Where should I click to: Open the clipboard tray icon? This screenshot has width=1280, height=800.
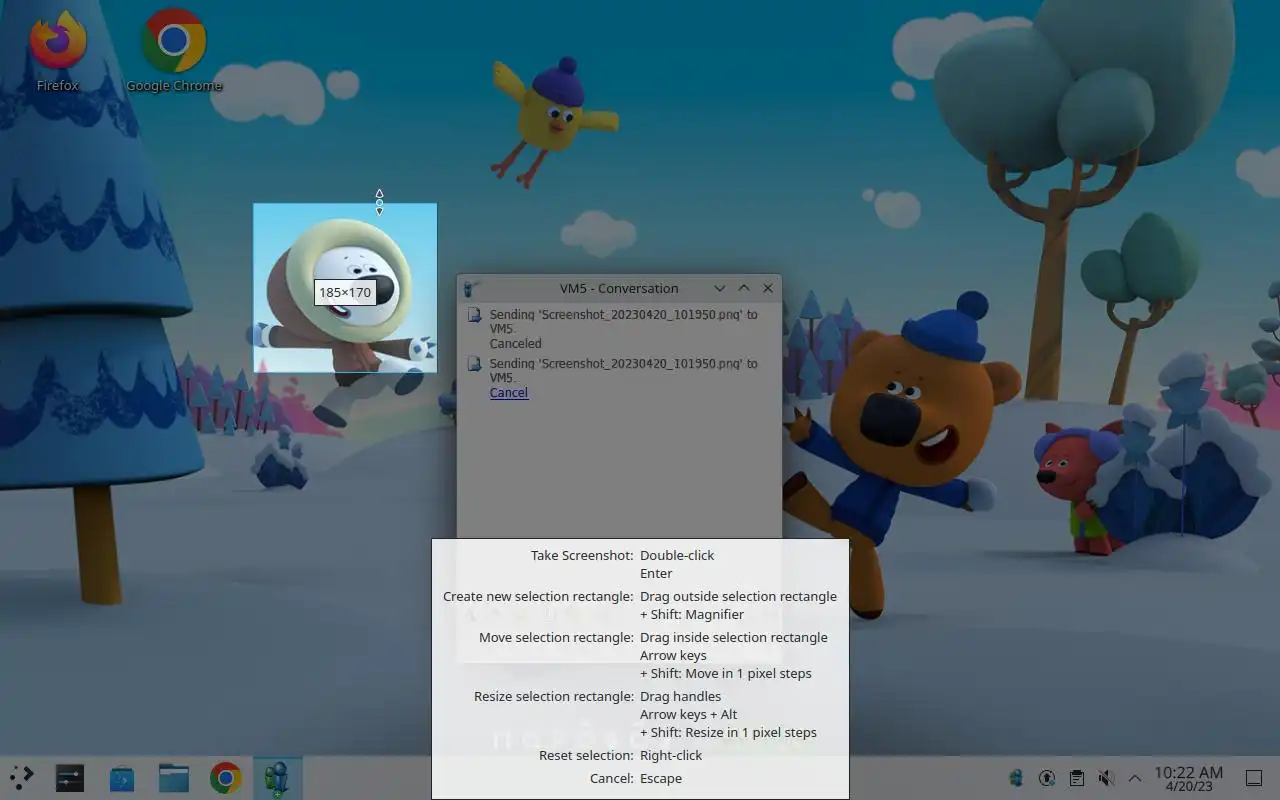pos(1076,778)
